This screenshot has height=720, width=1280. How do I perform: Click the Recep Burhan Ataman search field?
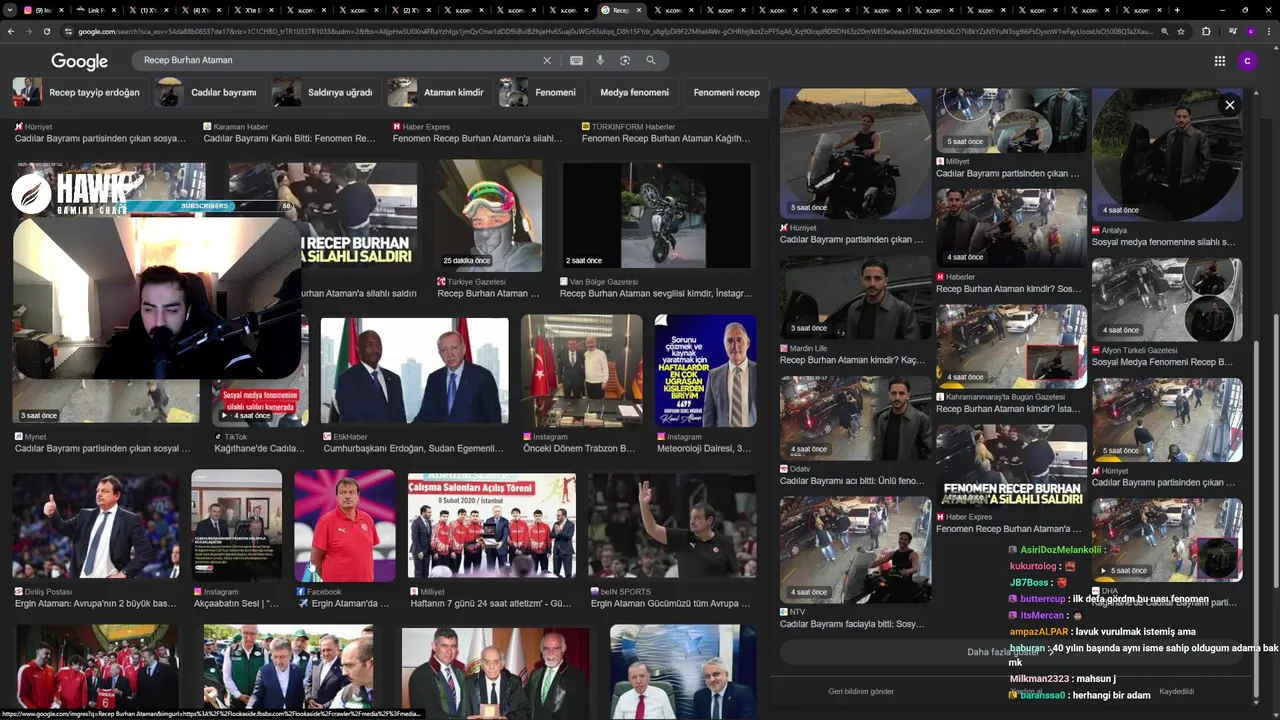(340, 60)
